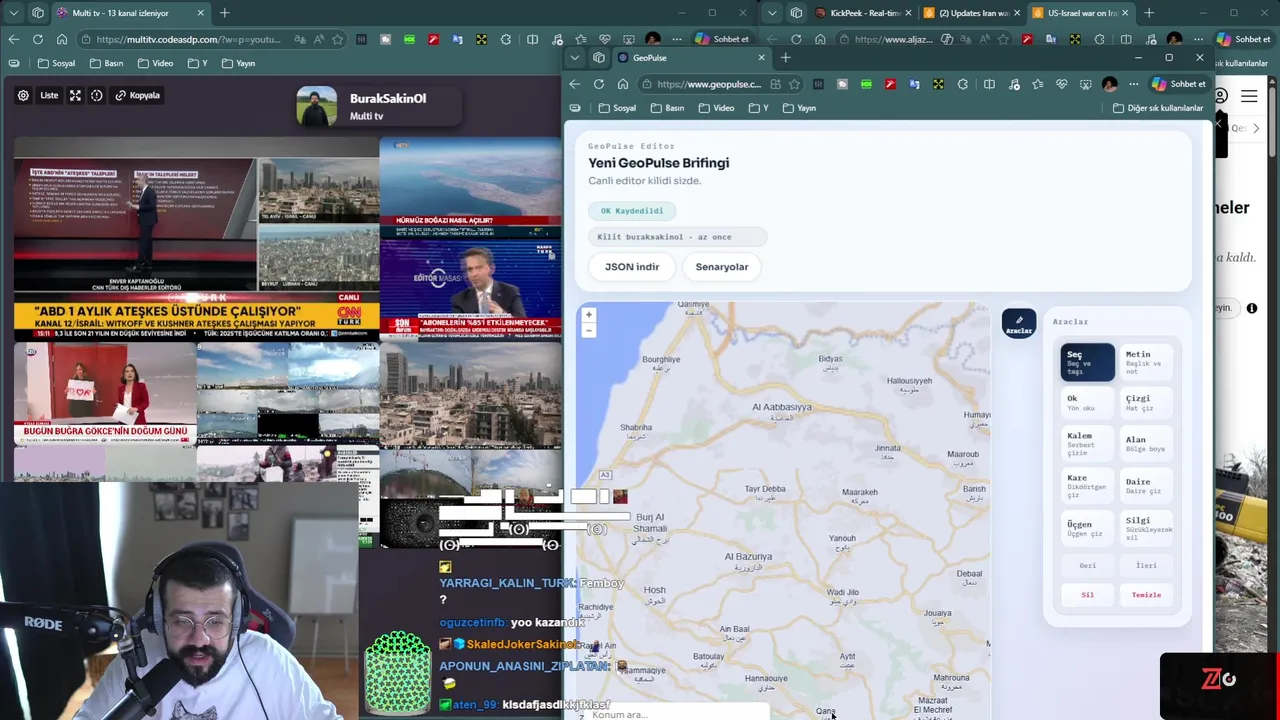Click the alert circle icon in Multi tv
1280x720 pixels.
pyautogui.click(x=97, y=95)
